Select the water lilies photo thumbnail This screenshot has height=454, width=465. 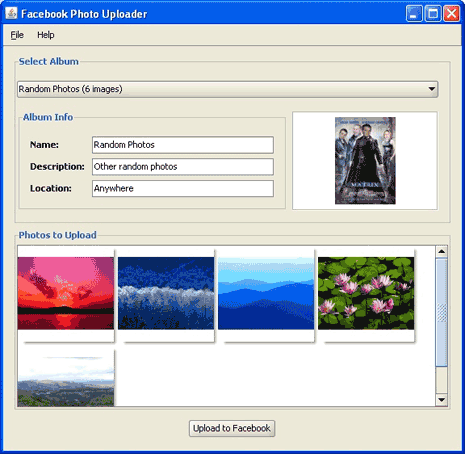(366, 293)
